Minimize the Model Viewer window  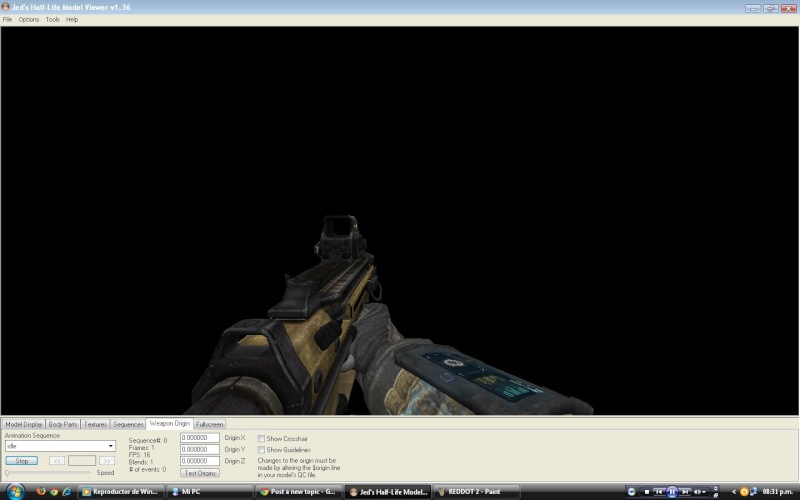[753, 8]
